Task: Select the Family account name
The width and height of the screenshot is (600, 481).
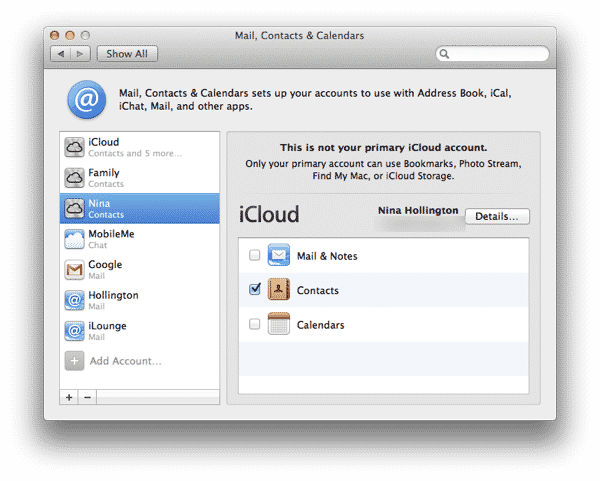Action: [104, 173]
